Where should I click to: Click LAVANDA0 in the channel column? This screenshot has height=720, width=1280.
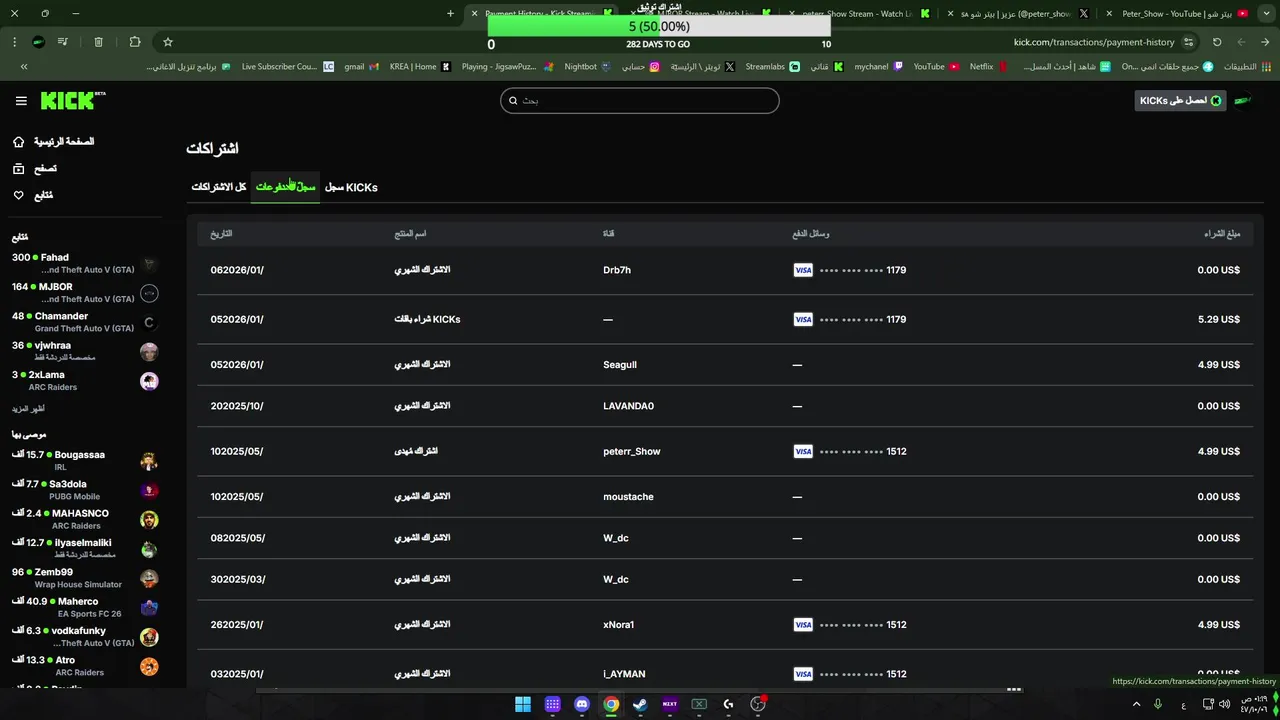click(628, 406)
